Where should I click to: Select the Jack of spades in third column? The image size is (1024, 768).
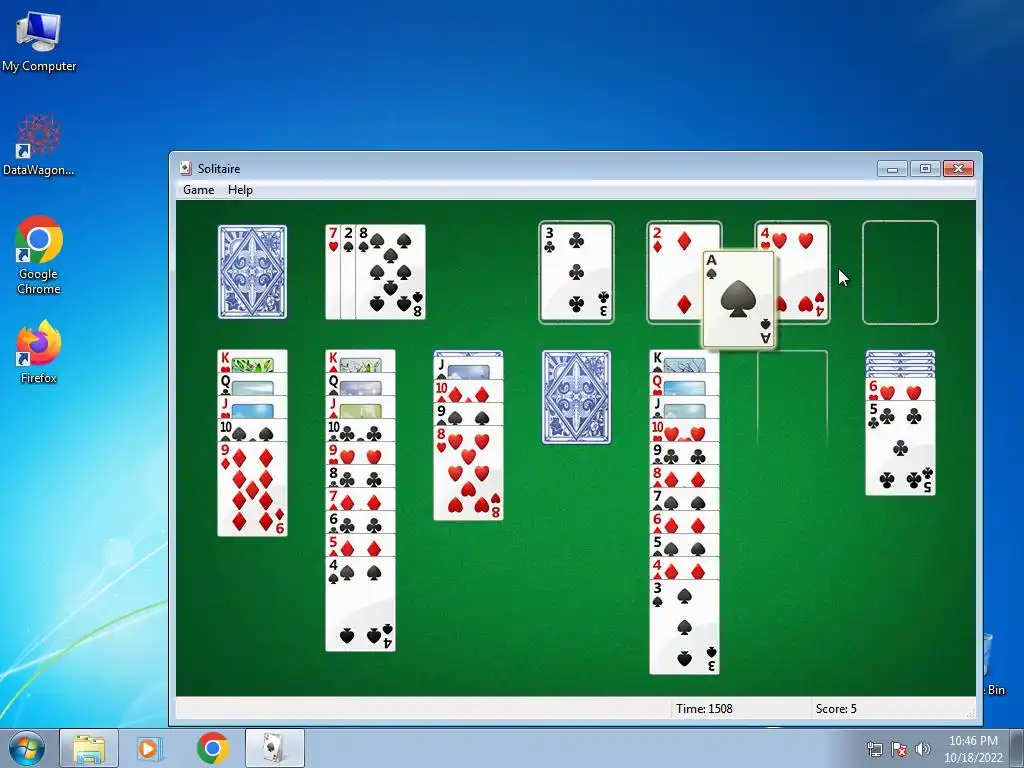[468, 368]
